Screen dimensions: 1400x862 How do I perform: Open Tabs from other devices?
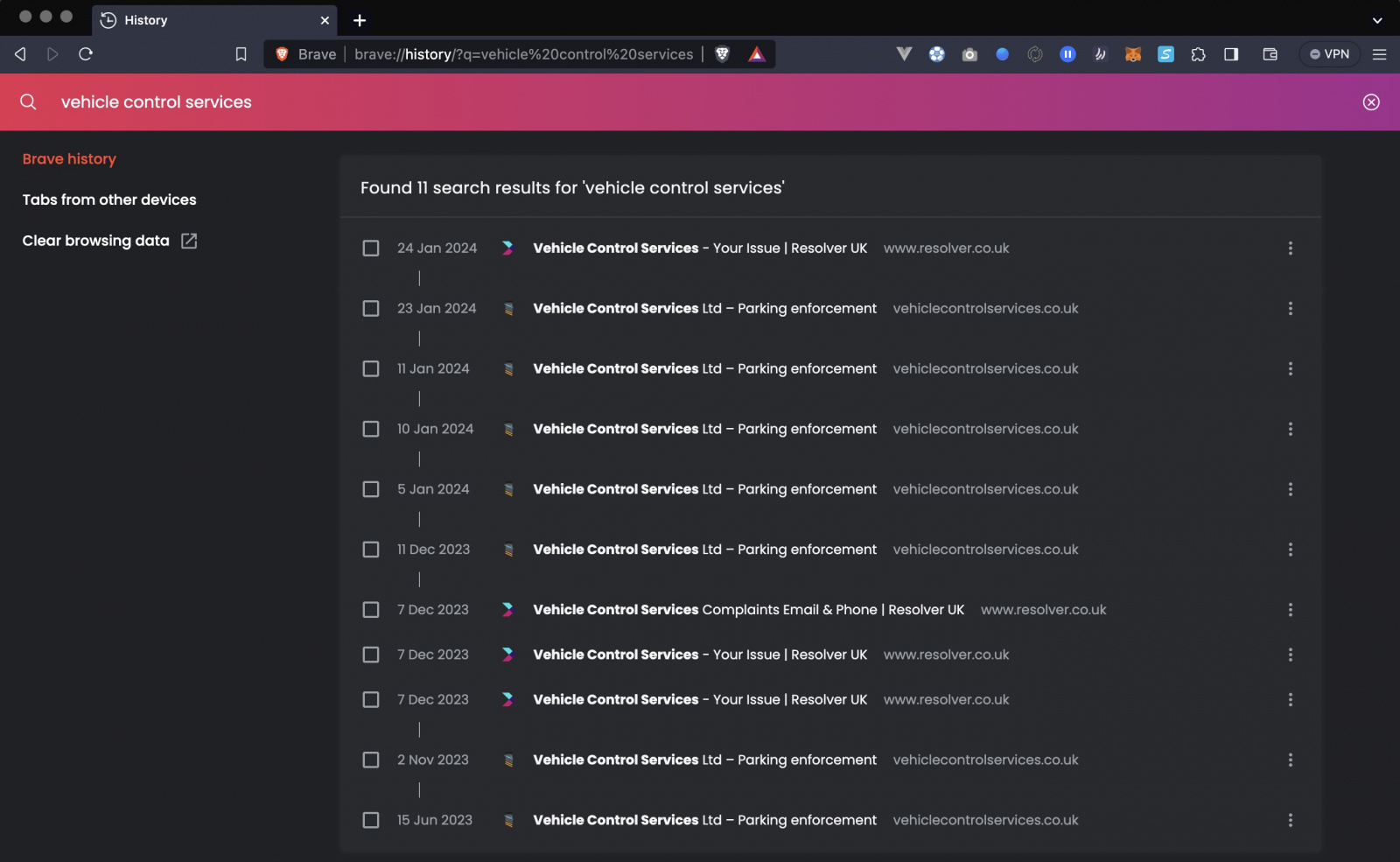(109, 200)
